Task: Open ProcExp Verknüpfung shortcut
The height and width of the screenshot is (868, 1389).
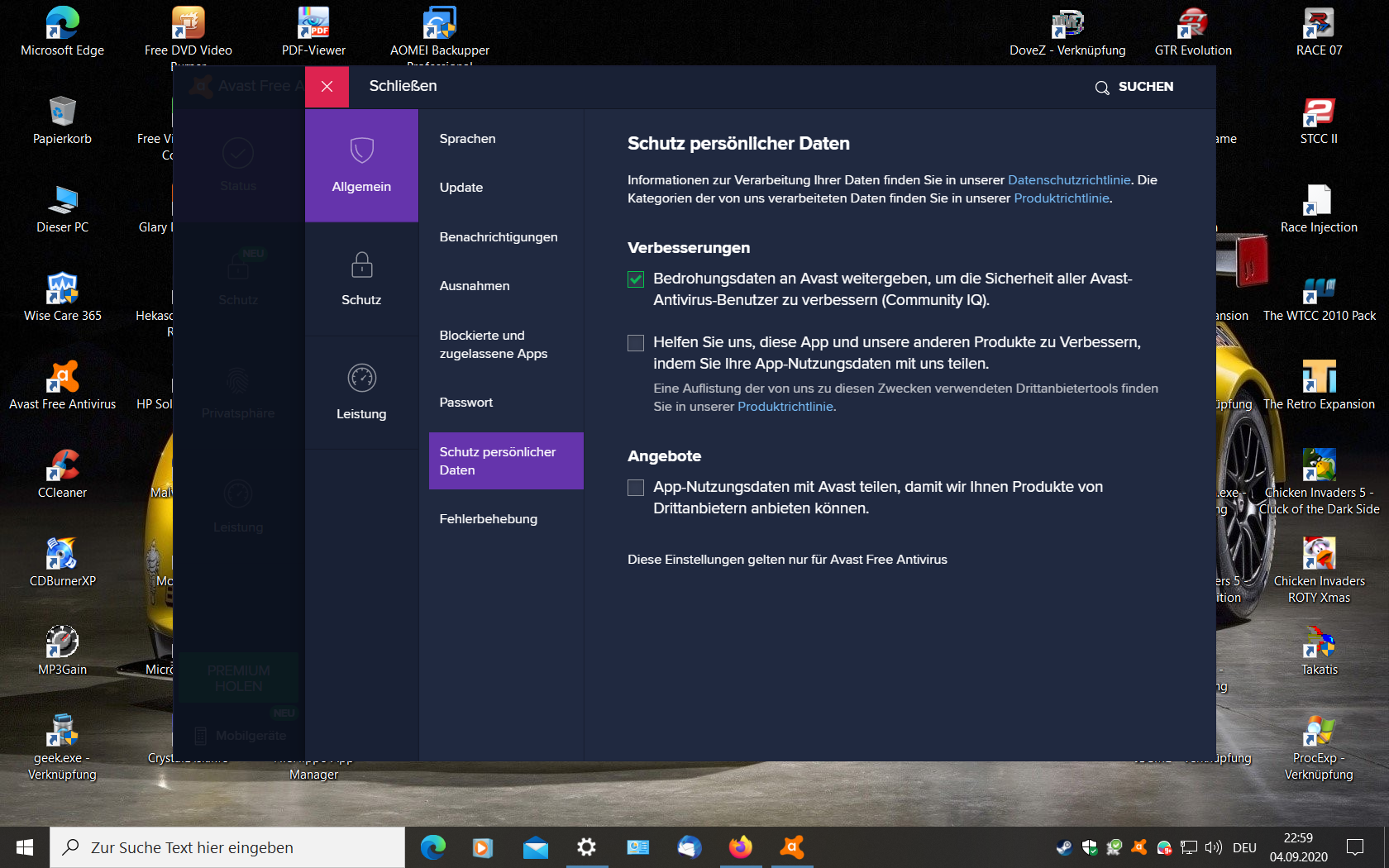Action: coord(1319,747)
